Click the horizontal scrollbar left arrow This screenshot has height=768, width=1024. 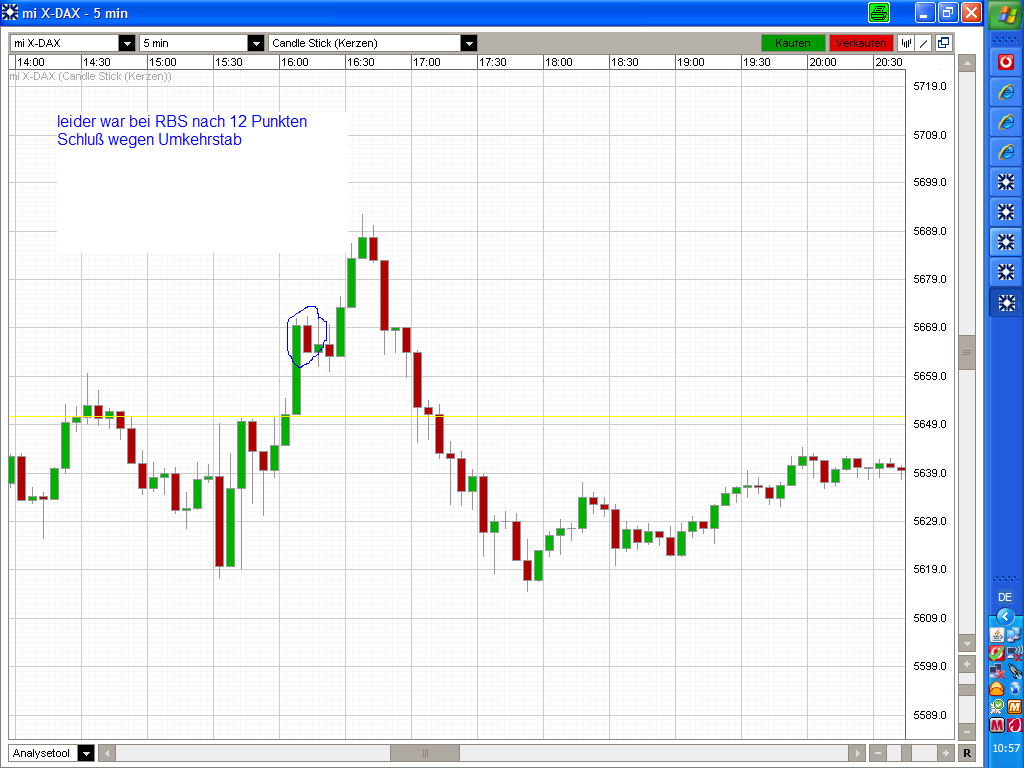point(107,753)
